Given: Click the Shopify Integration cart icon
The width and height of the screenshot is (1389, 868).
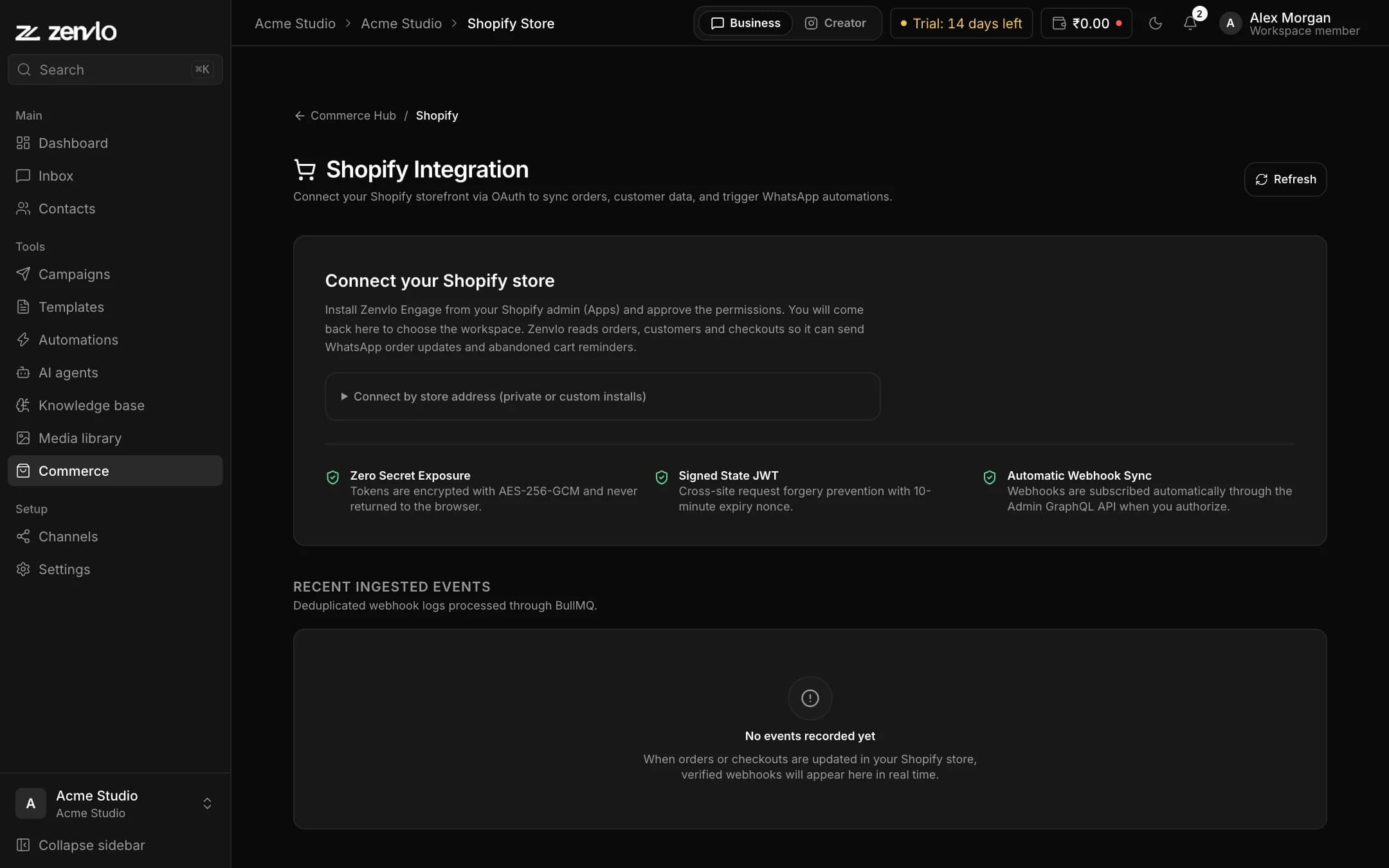Looking at the screenshot, I should (x=305, y=170).
